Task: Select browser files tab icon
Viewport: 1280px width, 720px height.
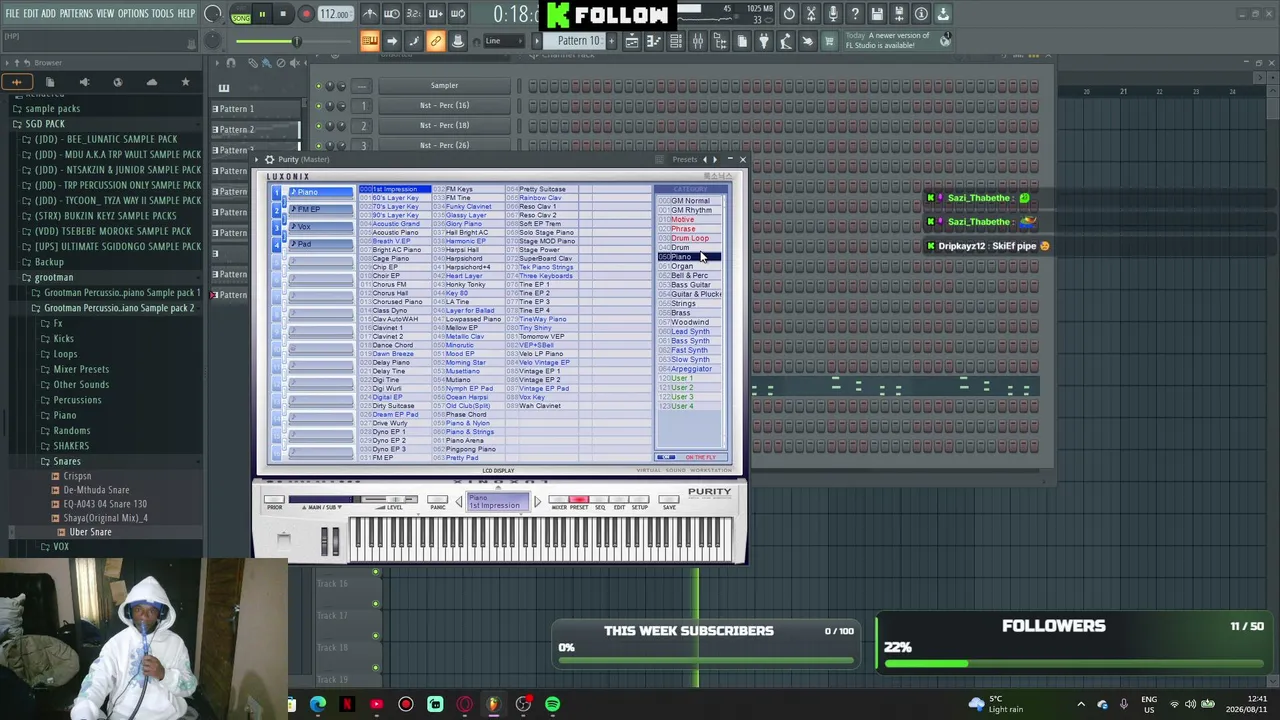Action: click(x=50, y=82)
